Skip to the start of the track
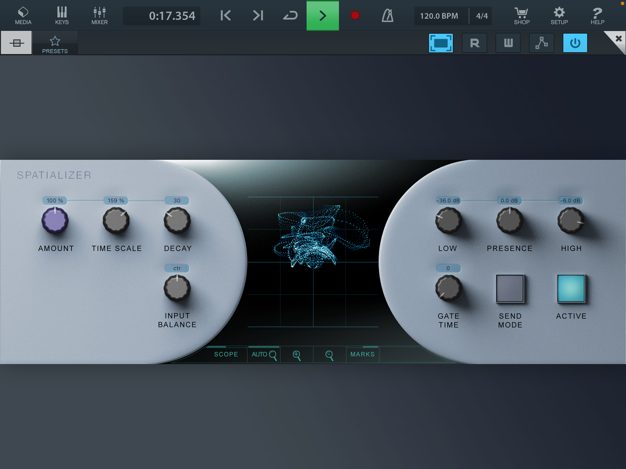 pyautogui.click(x=226, y=16)
